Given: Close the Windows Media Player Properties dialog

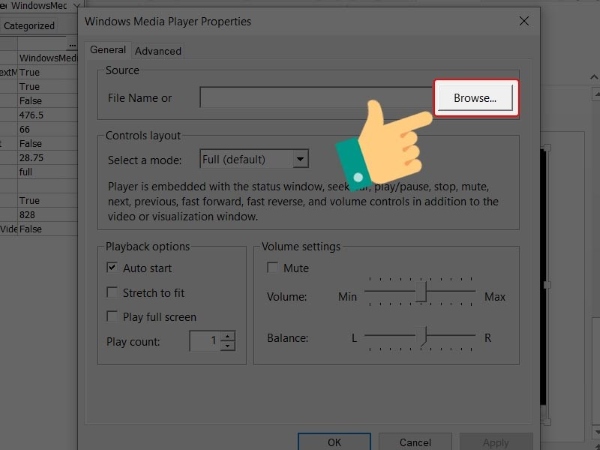Looking at the screenshot, I should (x=523, y=21).
